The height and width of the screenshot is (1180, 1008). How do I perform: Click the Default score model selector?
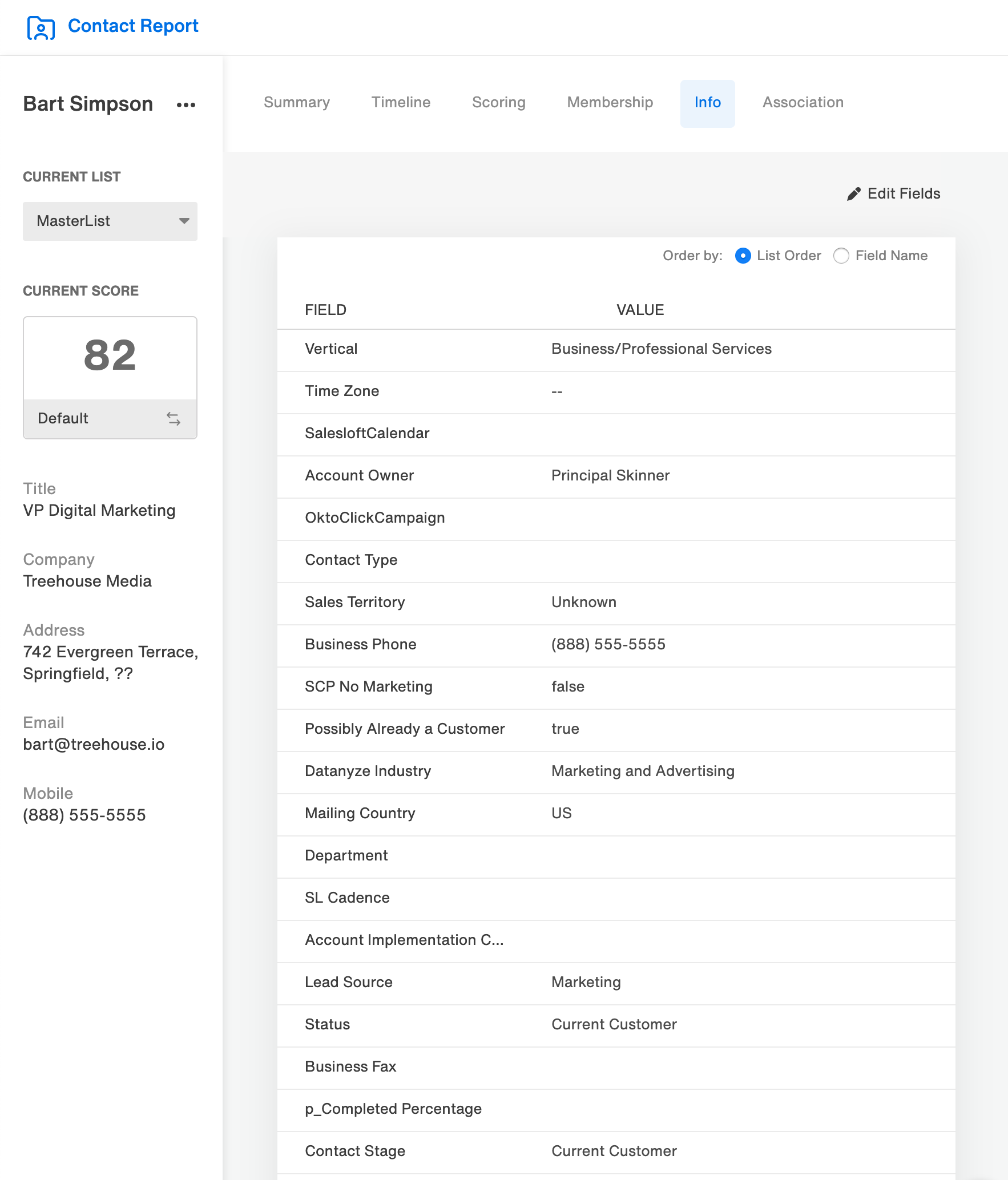click(110, 419)
